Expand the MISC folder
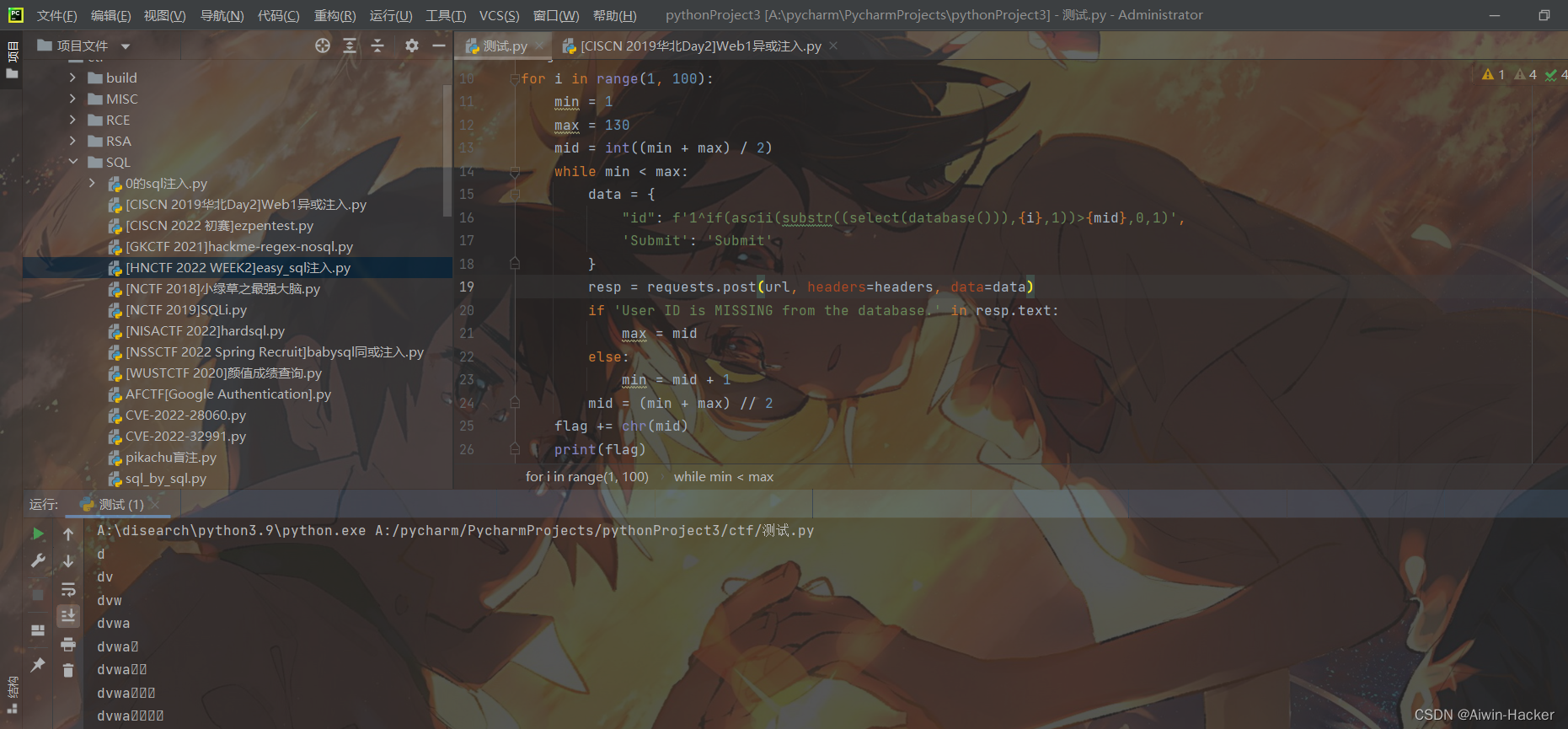 coord(72,99)
